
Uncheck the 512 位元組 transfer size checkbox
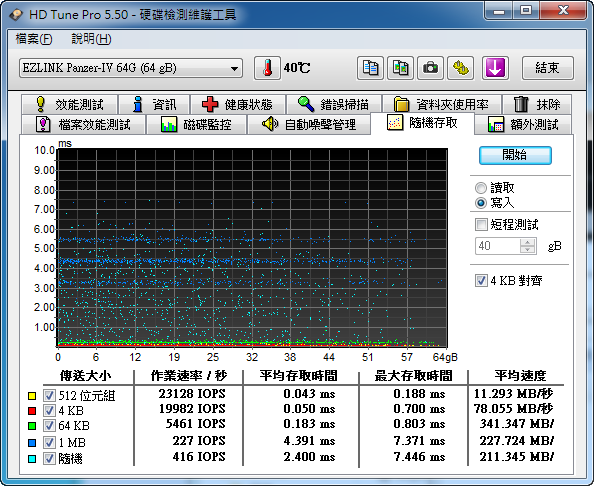click(49, 395)
